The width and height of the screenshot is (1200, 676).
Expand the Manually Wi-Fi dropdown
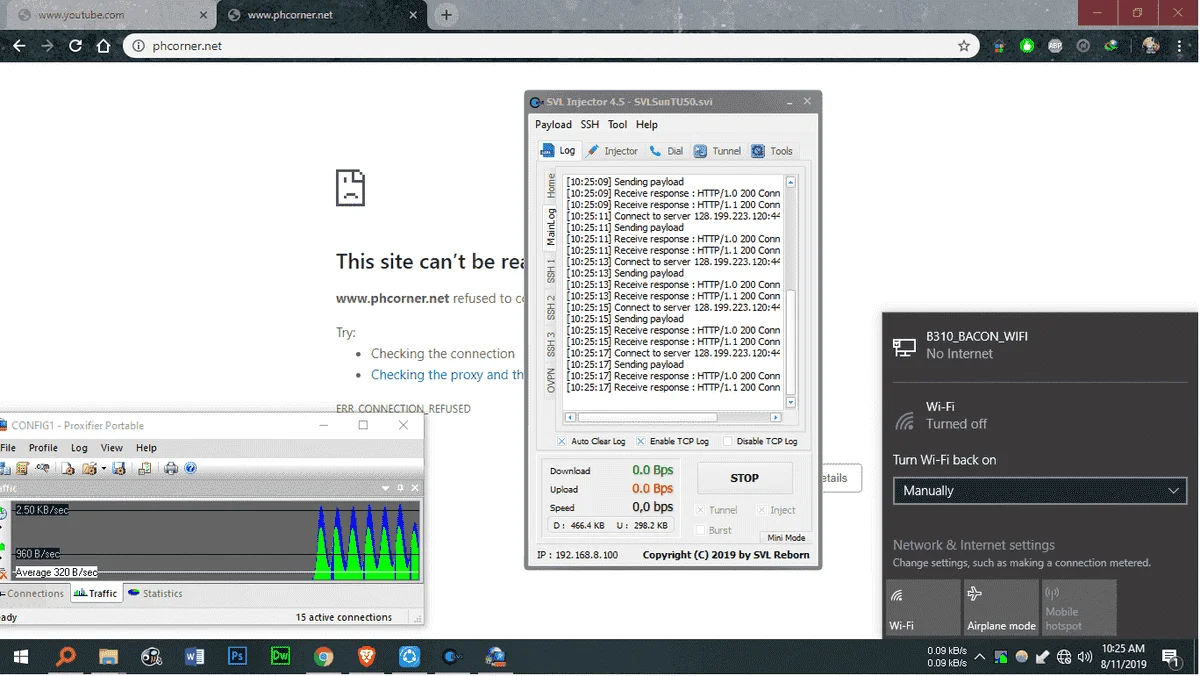coord(1039,491)
